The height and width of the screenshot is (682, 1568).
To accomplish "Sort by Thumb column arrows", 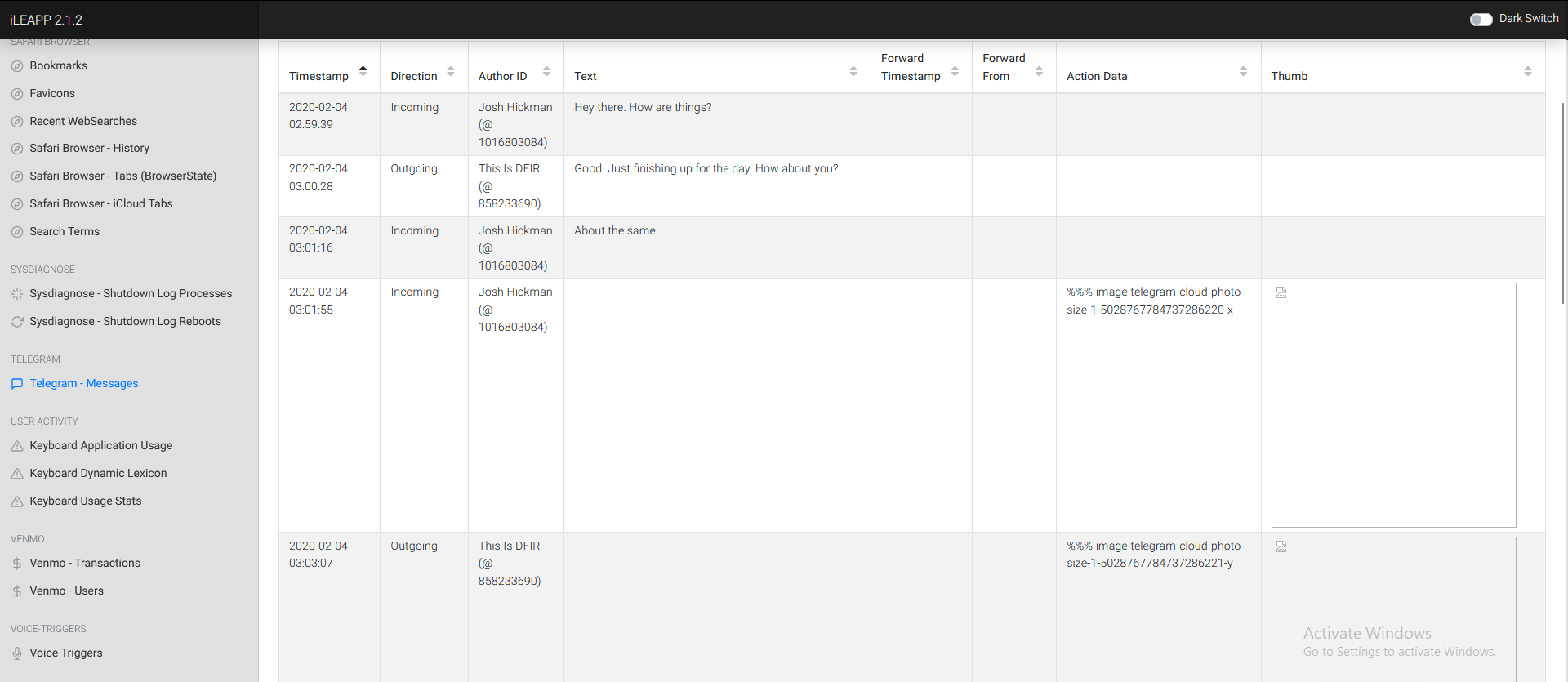I will 1528,72.
